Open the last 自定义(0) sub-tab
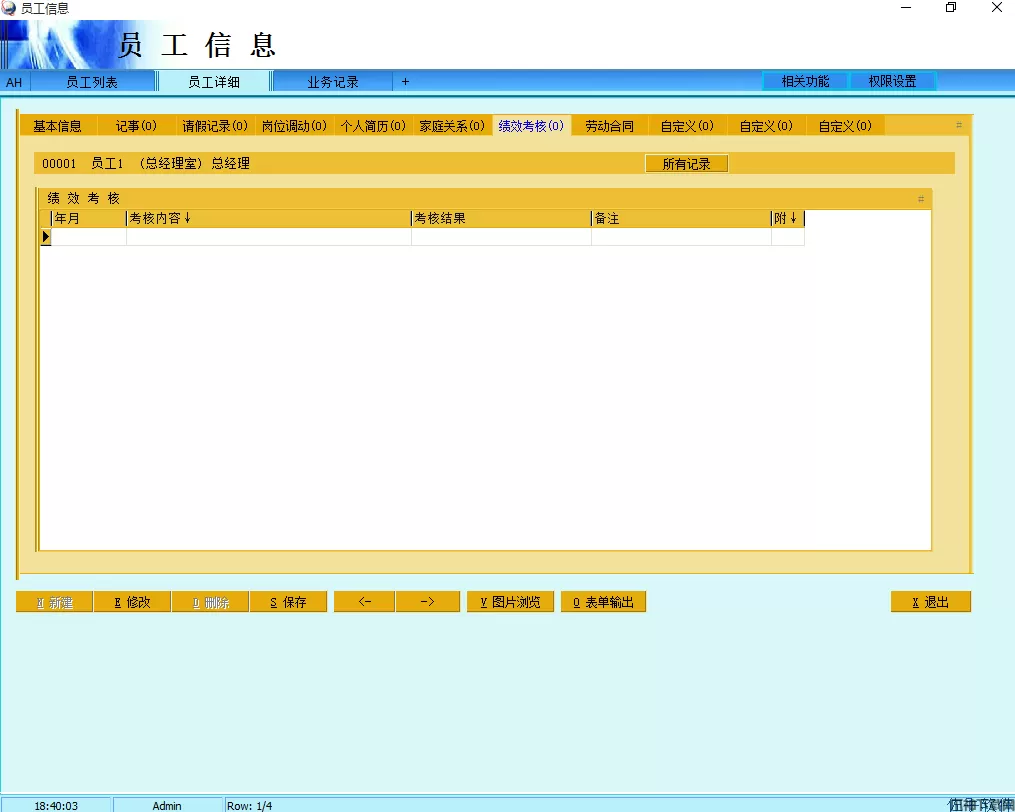This screenshot has height=812, width=1015. pos(845,126)
